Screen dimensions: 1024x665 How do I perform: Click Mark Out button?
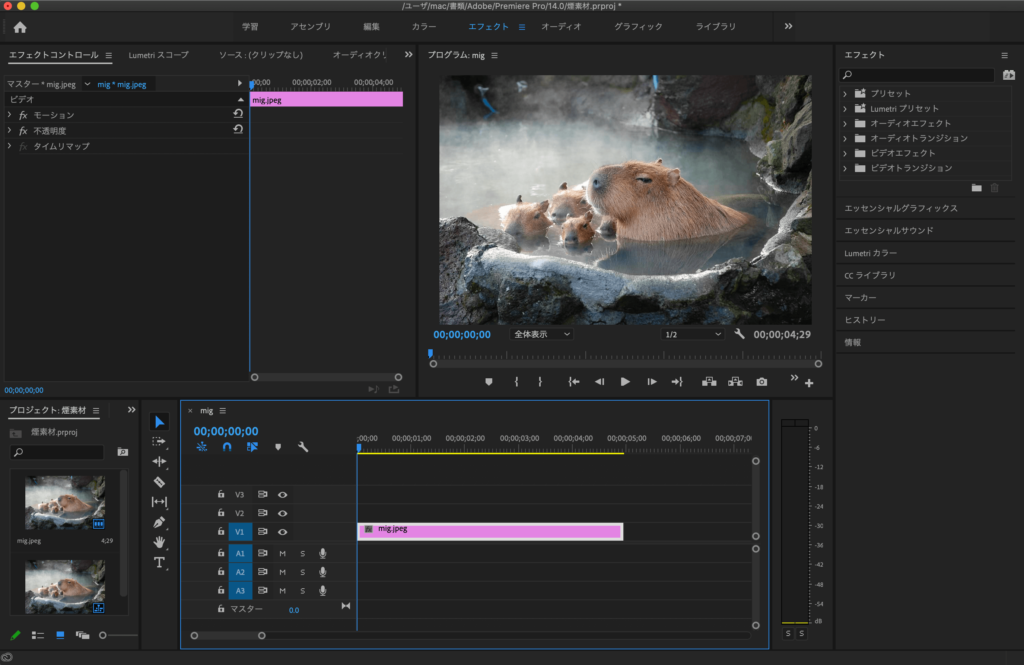click(540, 382)
